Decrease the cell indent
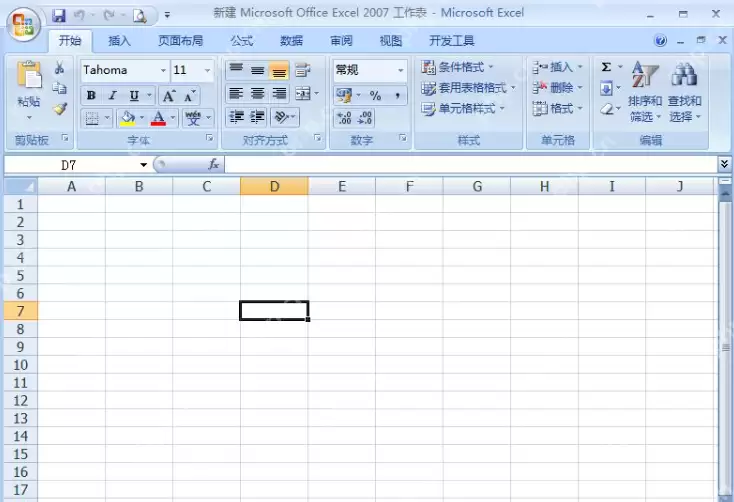The image size is (734, 502). [x=236, y=117]
